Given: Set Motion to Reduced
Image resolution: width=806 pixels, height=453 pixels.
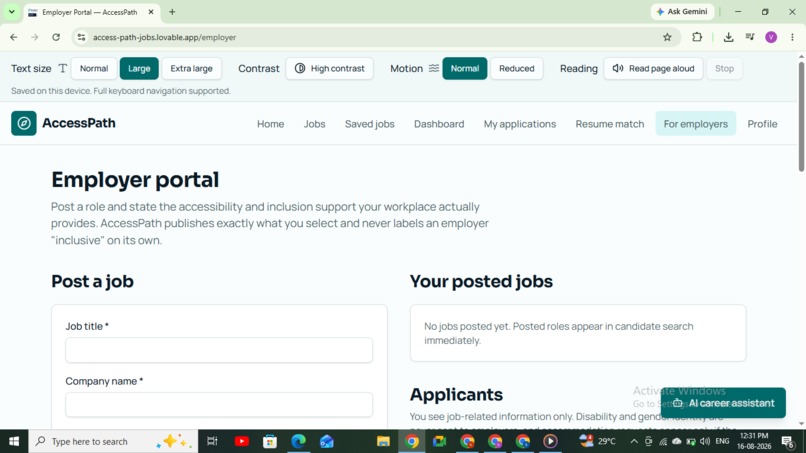Looking at the screenshot, I should pos(517,68).
